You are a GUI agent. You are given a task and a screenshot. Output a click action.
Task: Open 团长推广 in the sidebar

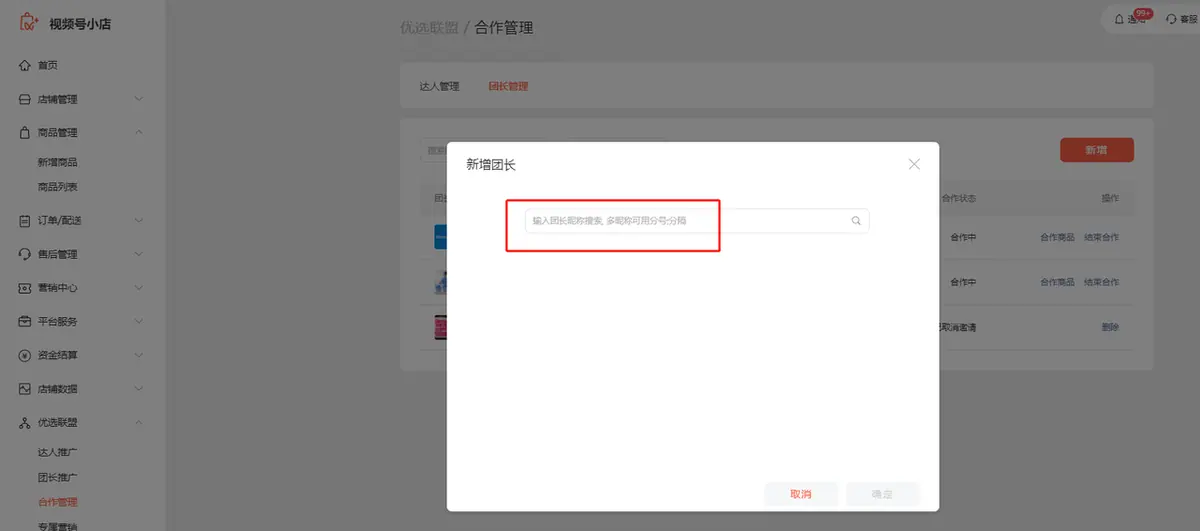58,478
